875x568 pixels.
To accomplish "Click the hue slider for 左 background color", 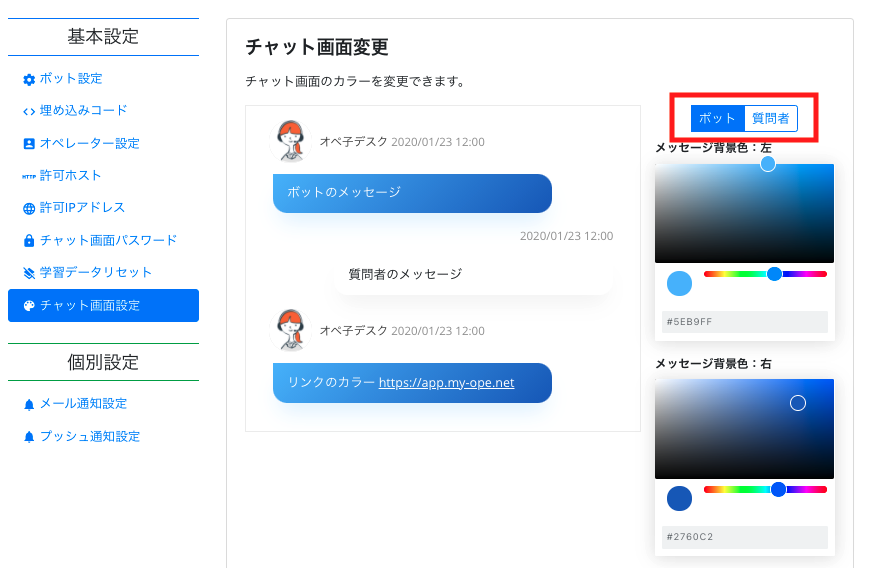I will (765, 274).
